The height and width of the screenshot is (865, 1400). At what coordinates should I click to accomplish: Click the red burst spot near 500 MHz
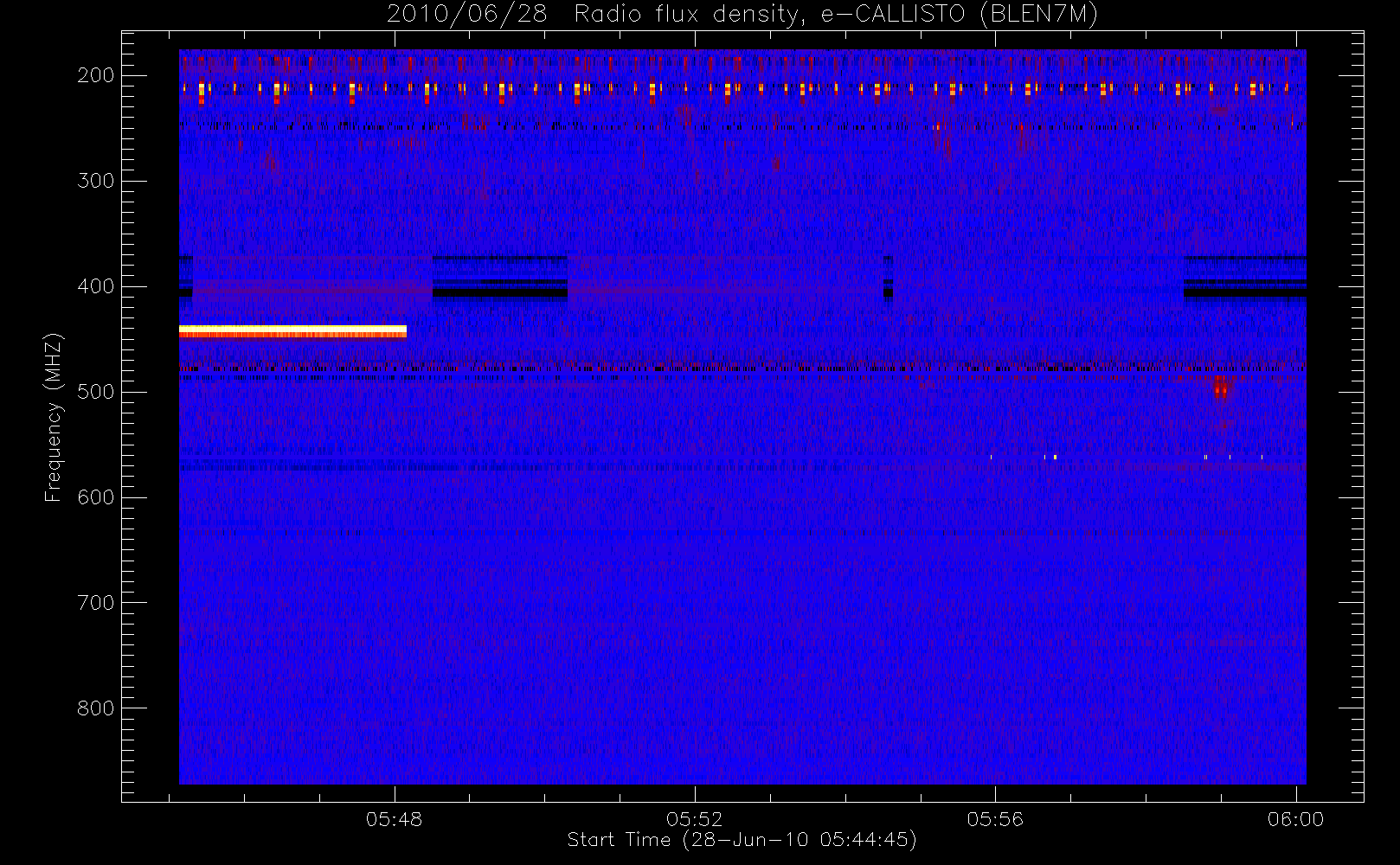(1221, 389)
